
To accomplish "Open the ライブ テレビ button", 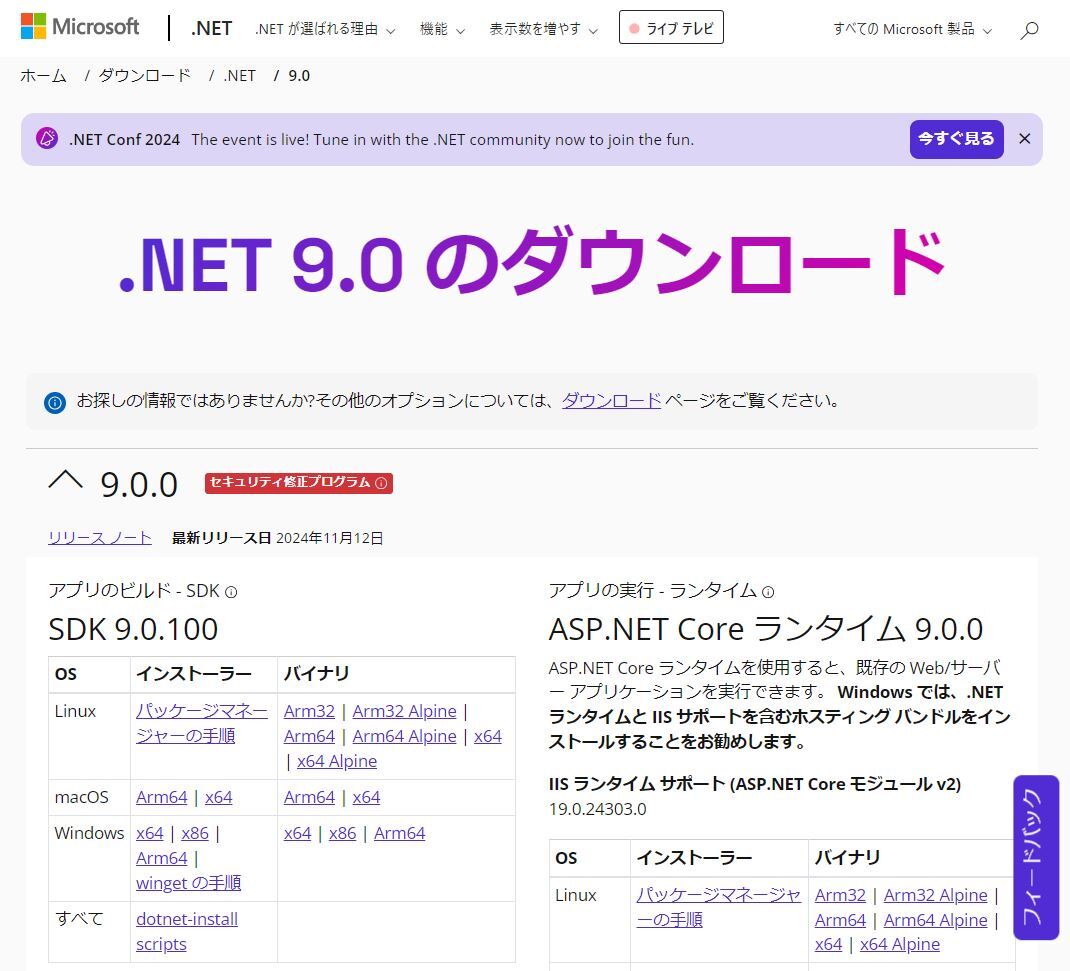I will [671, 27].
